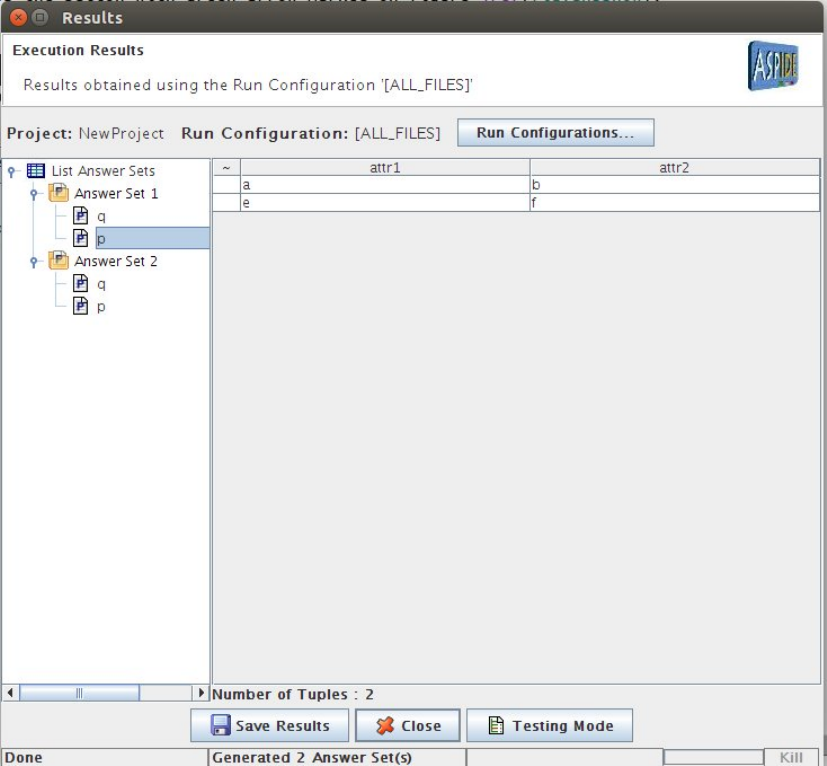827x766 pixels.
Task: Click the Answer Set 2 folder icon
Action: 59,261
